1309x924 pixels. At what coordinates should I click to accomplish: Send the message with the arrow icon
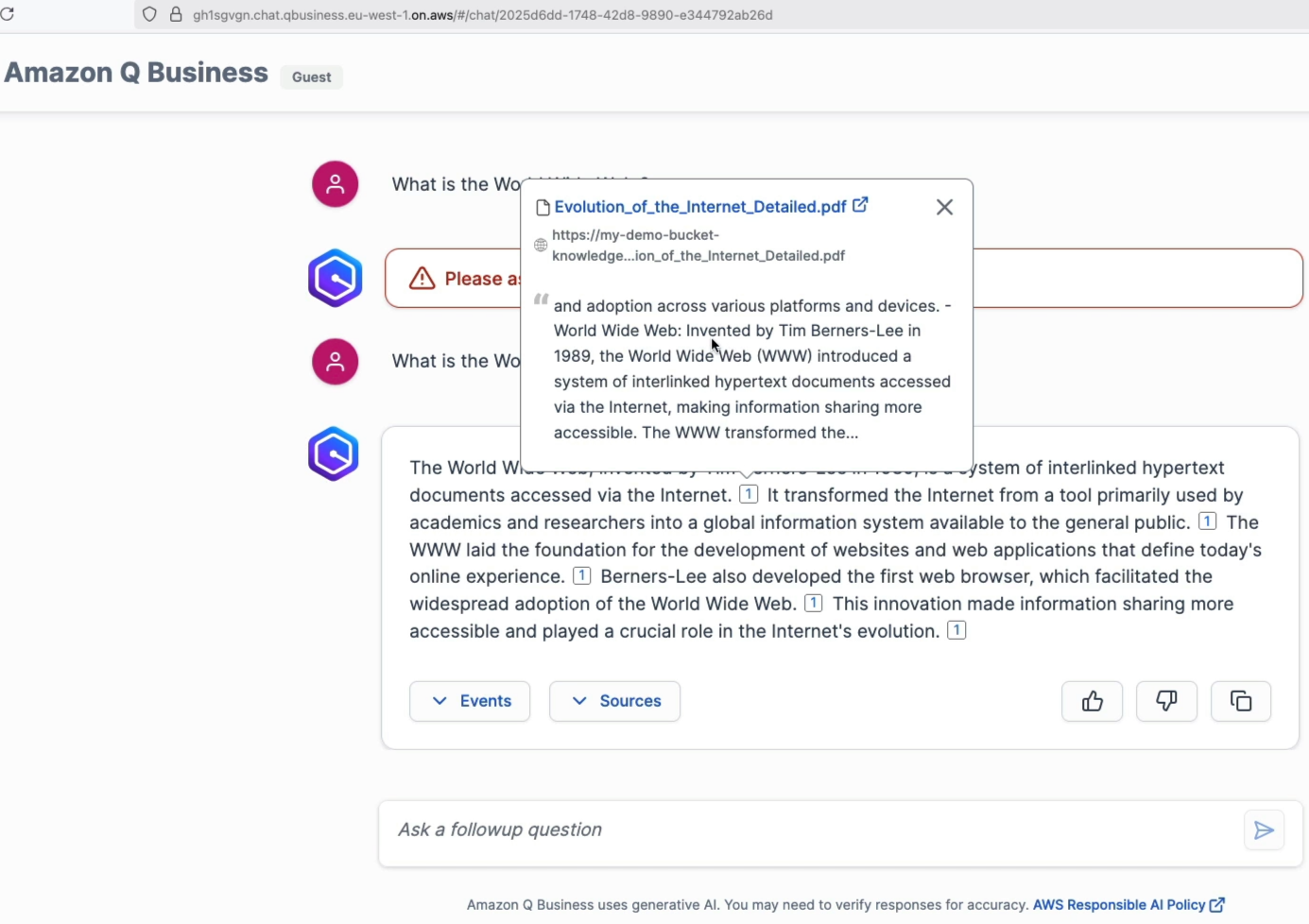(1264, 830)
